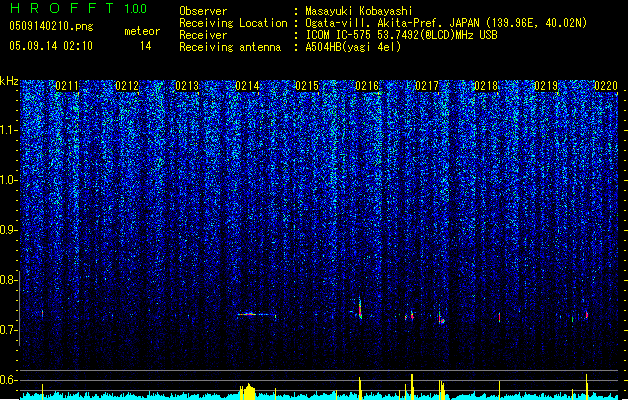Image resolution: width=629 pixels, height=400 pixels.
Task: Click the long horizontal meteor echo near 0214
Action: (257, 315)
